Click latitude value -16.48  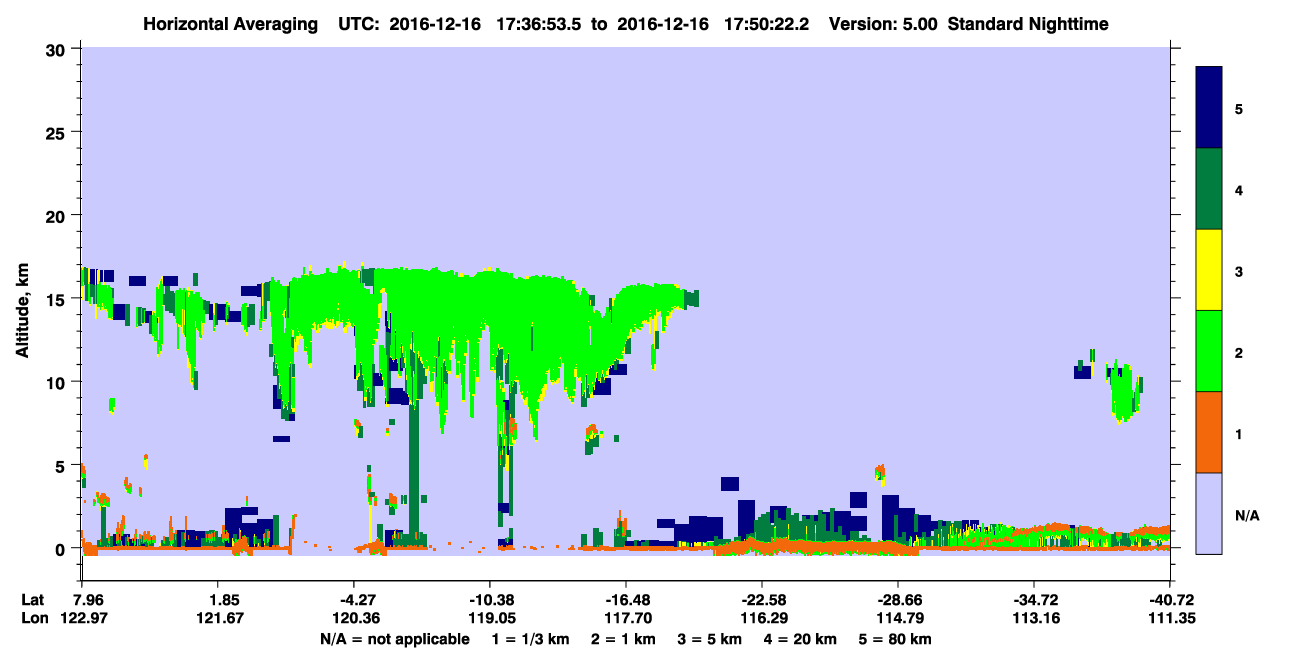click(x=626, y=600)
